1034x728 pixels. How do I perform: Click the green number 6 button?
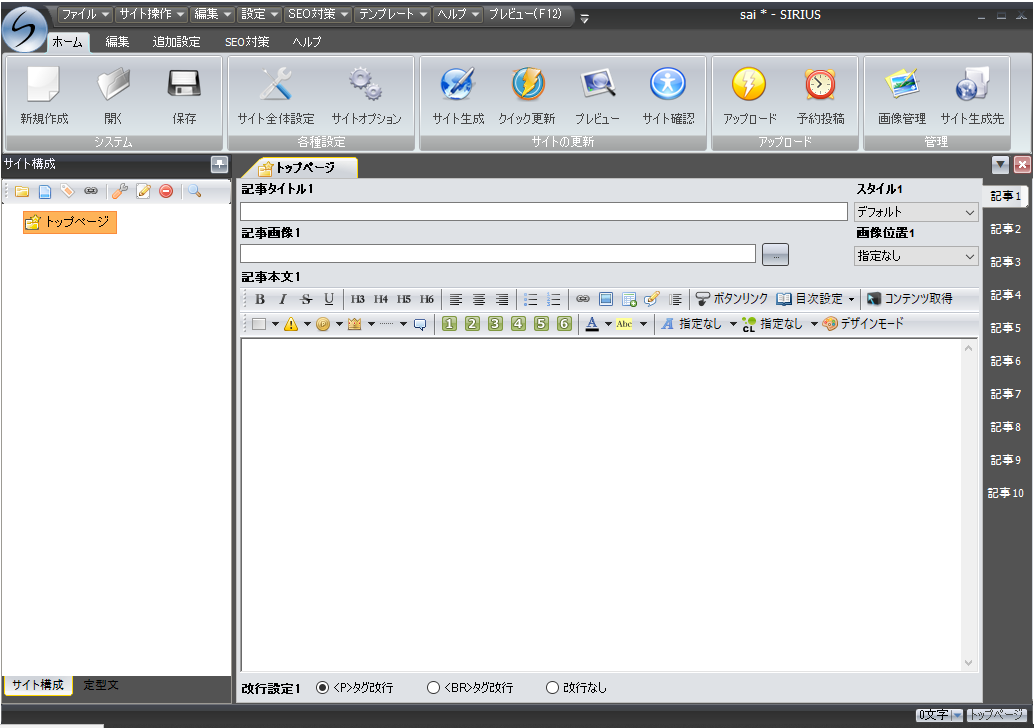coord(564,324)
